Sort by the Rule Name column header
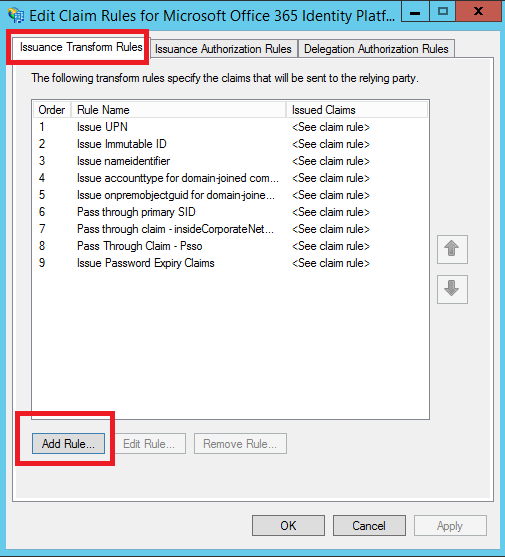 click(179, 110)
